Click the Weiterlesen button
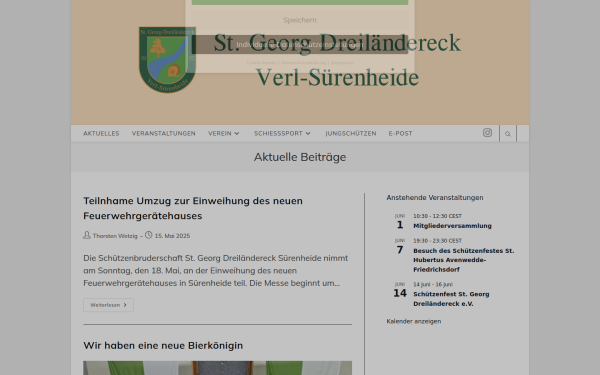Image resolution: width=600 pixels, height=375 pixels. point(109,305)
